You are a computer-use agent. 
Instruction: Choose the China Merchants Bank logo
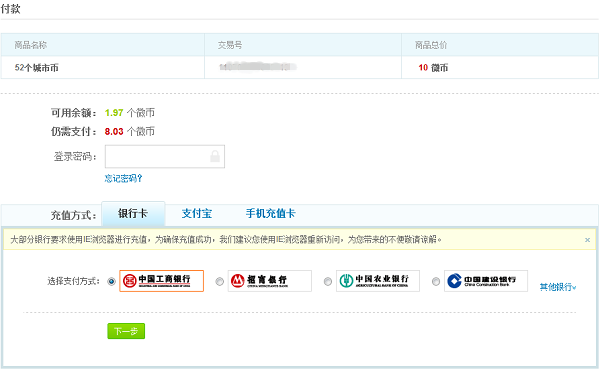(270, 281)
